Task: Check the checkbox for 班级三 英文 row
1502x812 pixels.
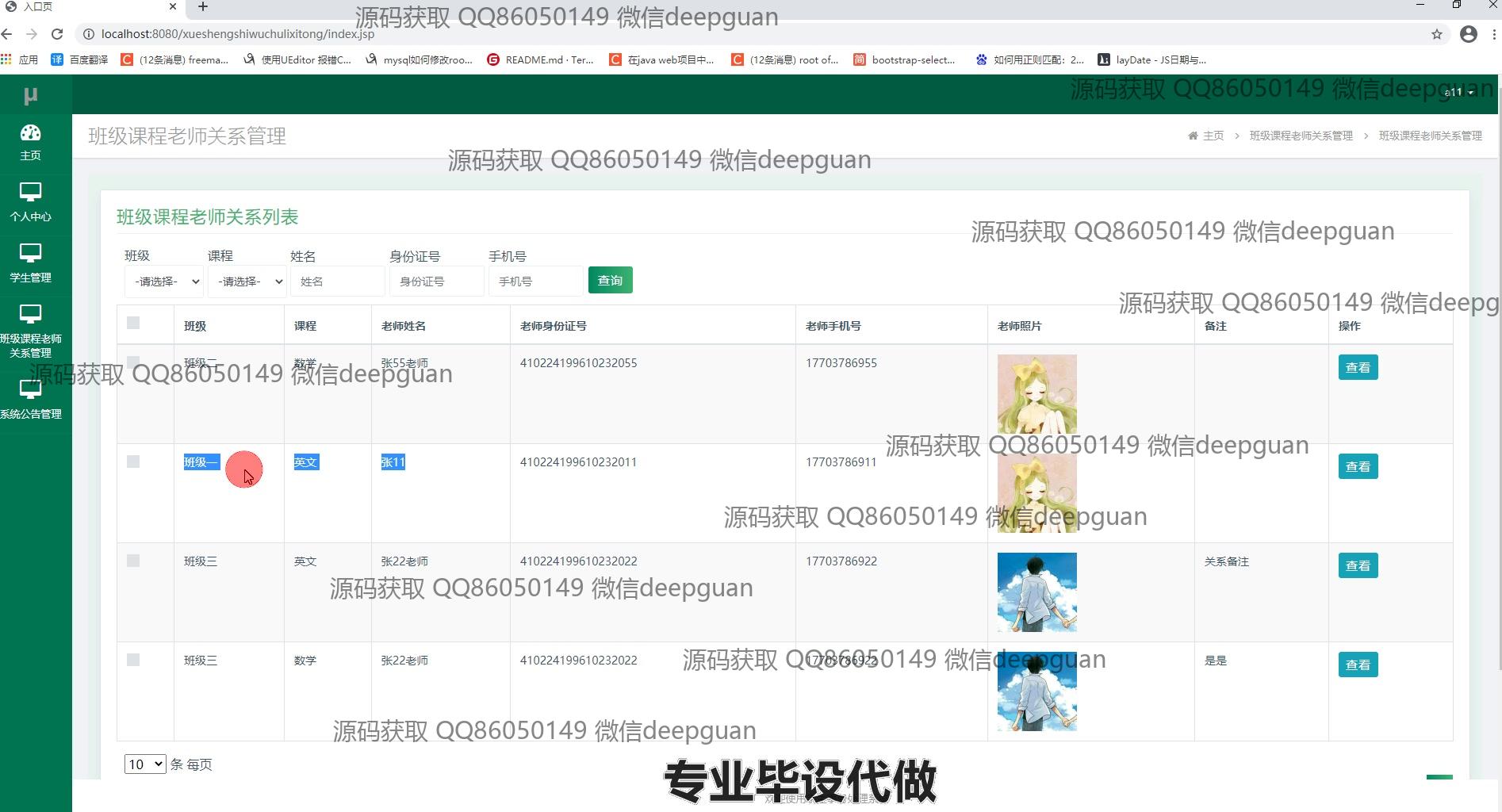Action: tap(133, 561)
